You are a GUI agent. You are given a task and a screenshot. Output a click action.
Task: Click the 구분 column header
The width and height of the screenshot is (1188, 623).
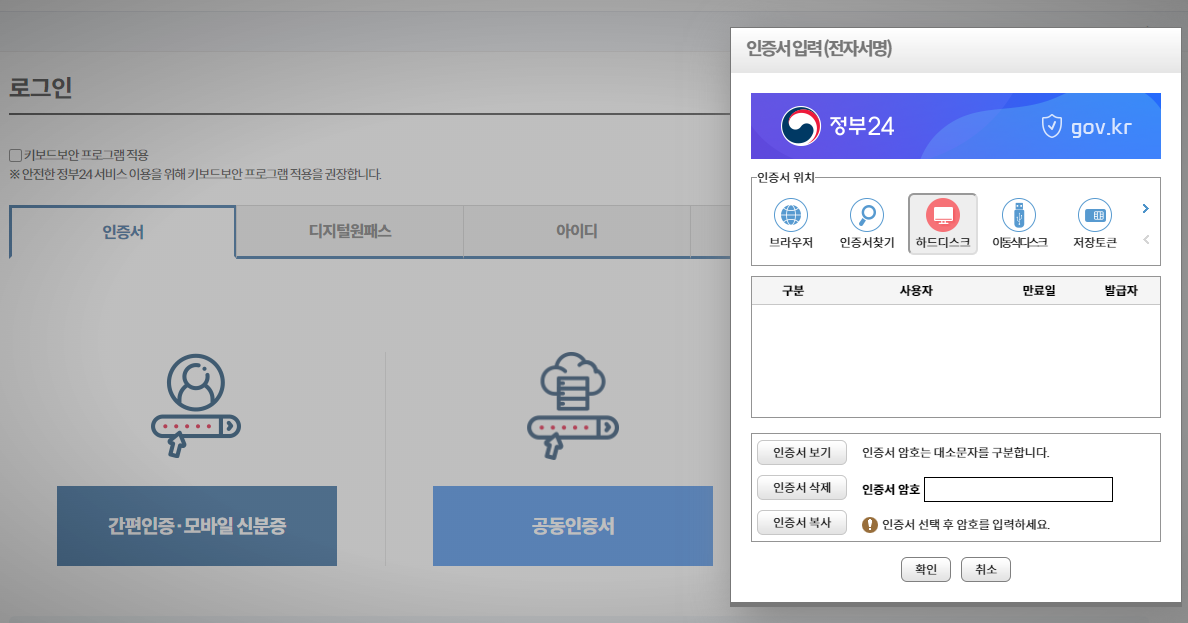pos(793,290)
